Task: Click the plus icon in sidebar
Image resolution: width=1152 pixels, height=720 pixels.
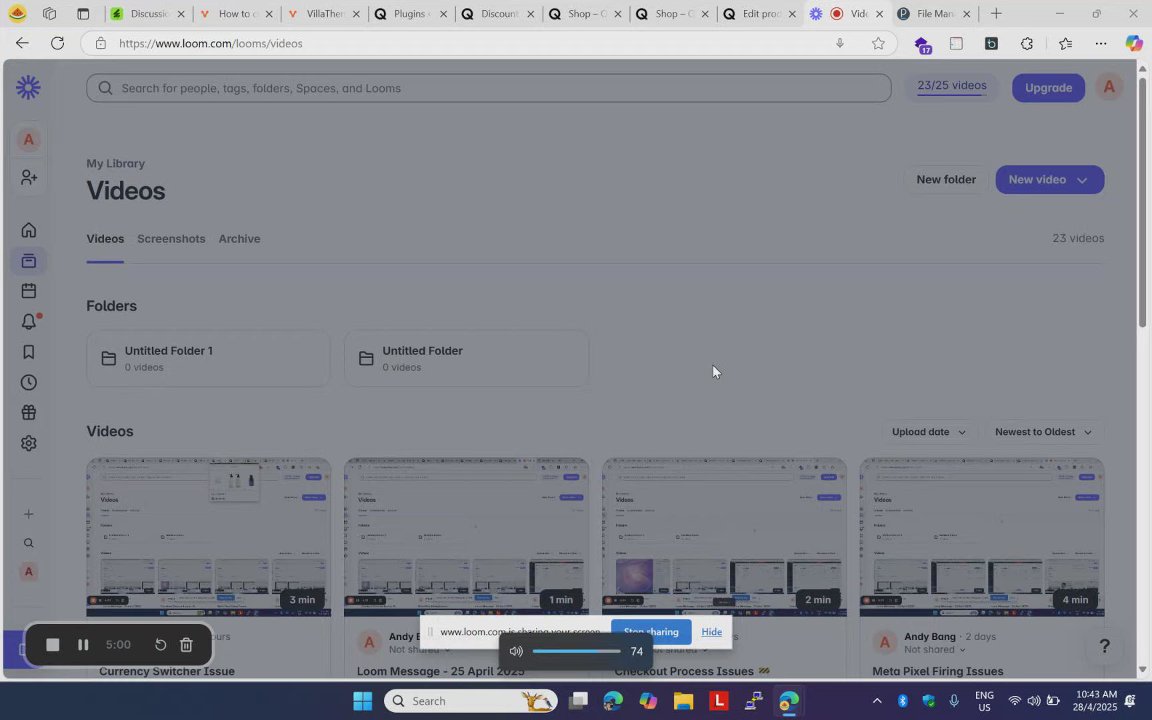Action: click(29, 514)
